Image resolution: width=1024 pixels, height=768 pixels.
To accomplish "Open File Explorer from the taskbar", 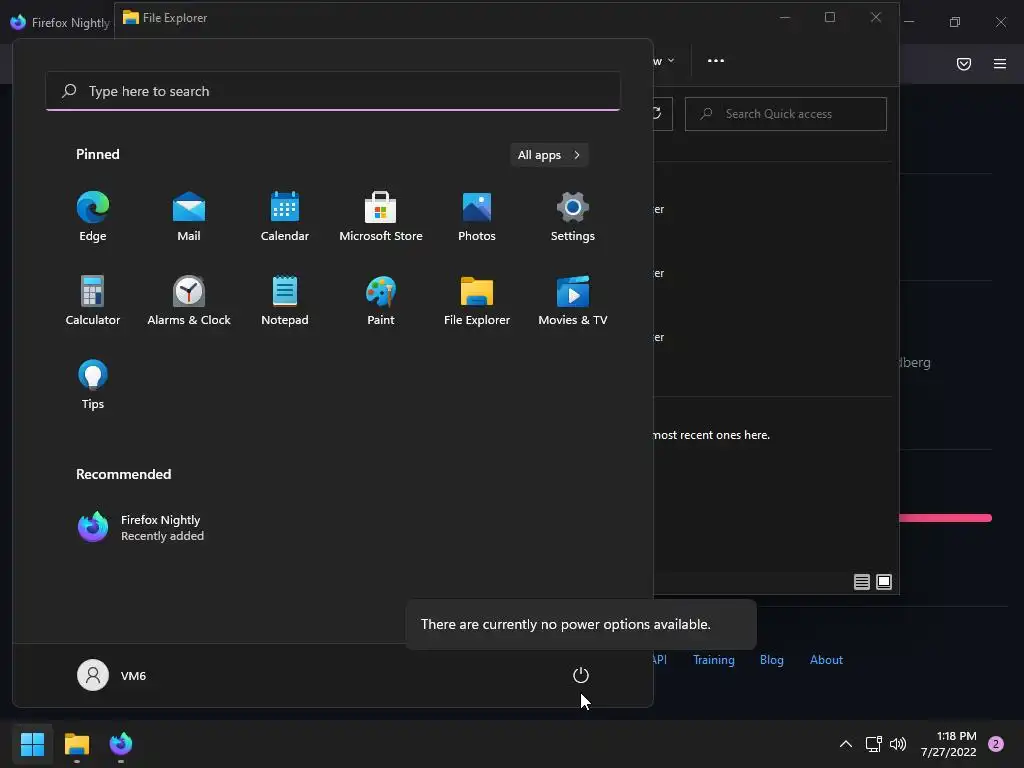I will (76, 744).
